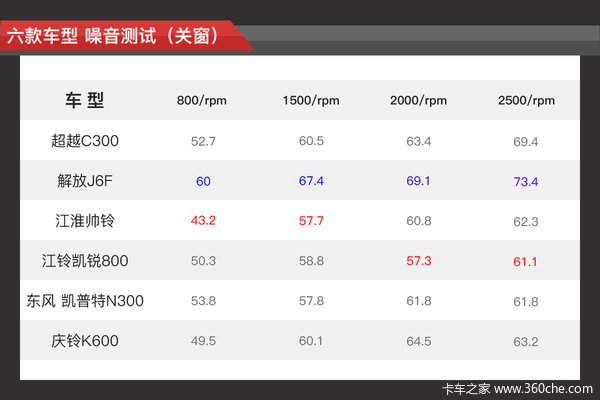Click '60.1' in 庆铃K600 row
The image size is (600, 400).
311,341
